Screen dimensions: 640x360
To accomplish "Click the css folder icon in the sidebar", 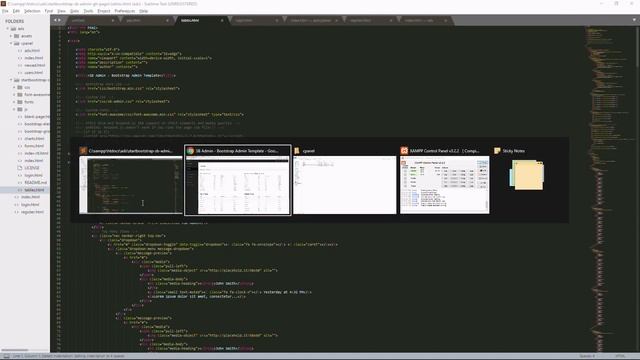I will click(x=20, y=87).
